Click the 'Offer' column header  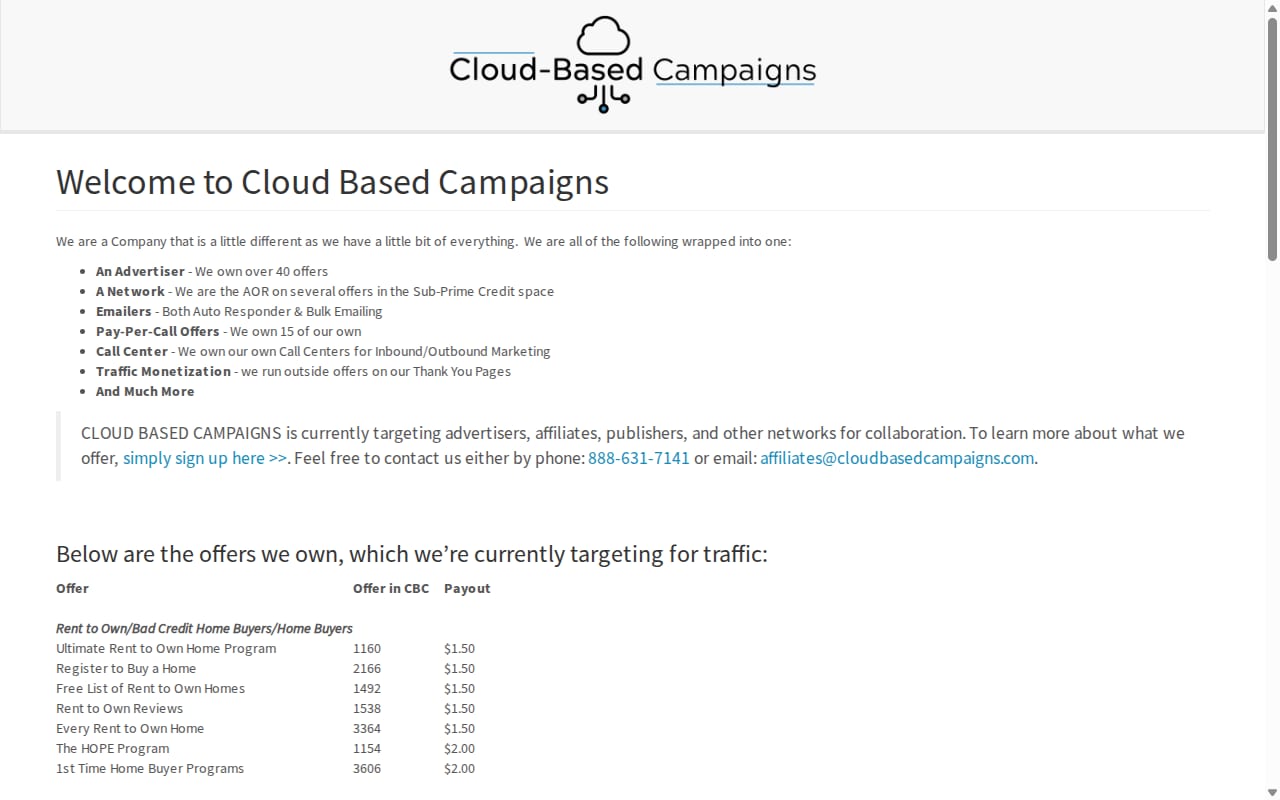click(72, 588)
